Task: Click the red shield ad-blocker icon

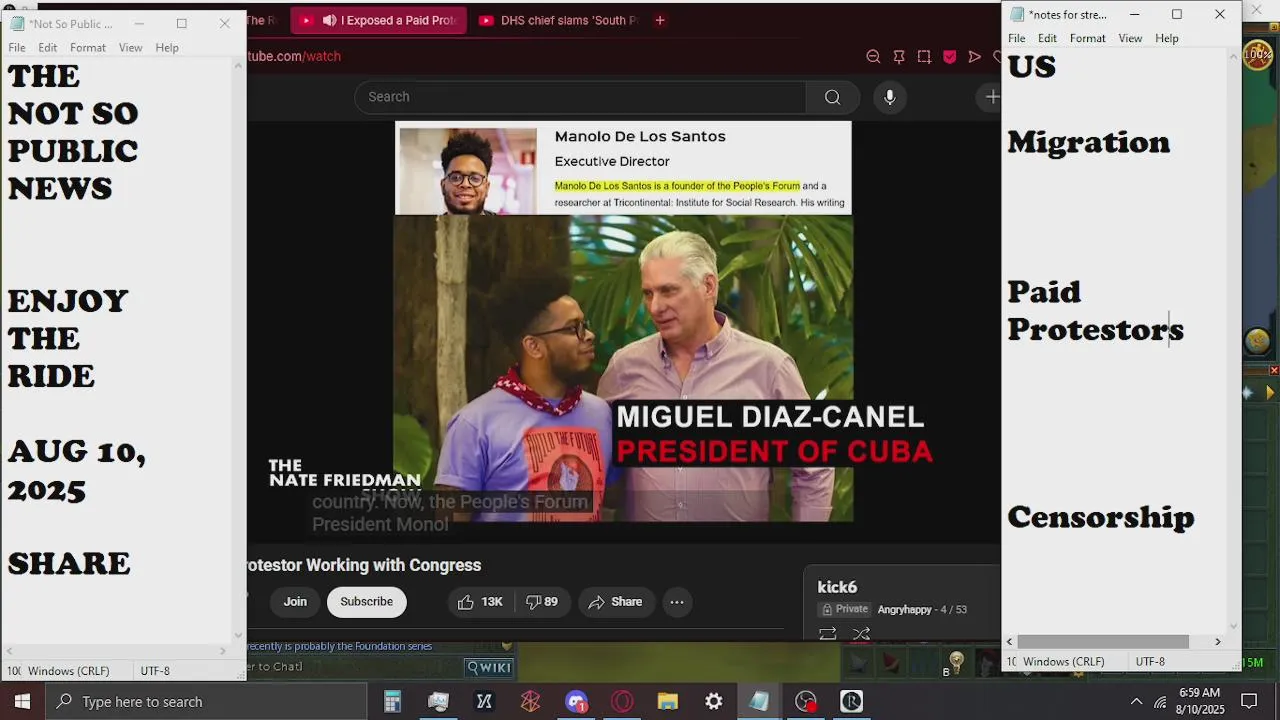Action: [949, 57]
